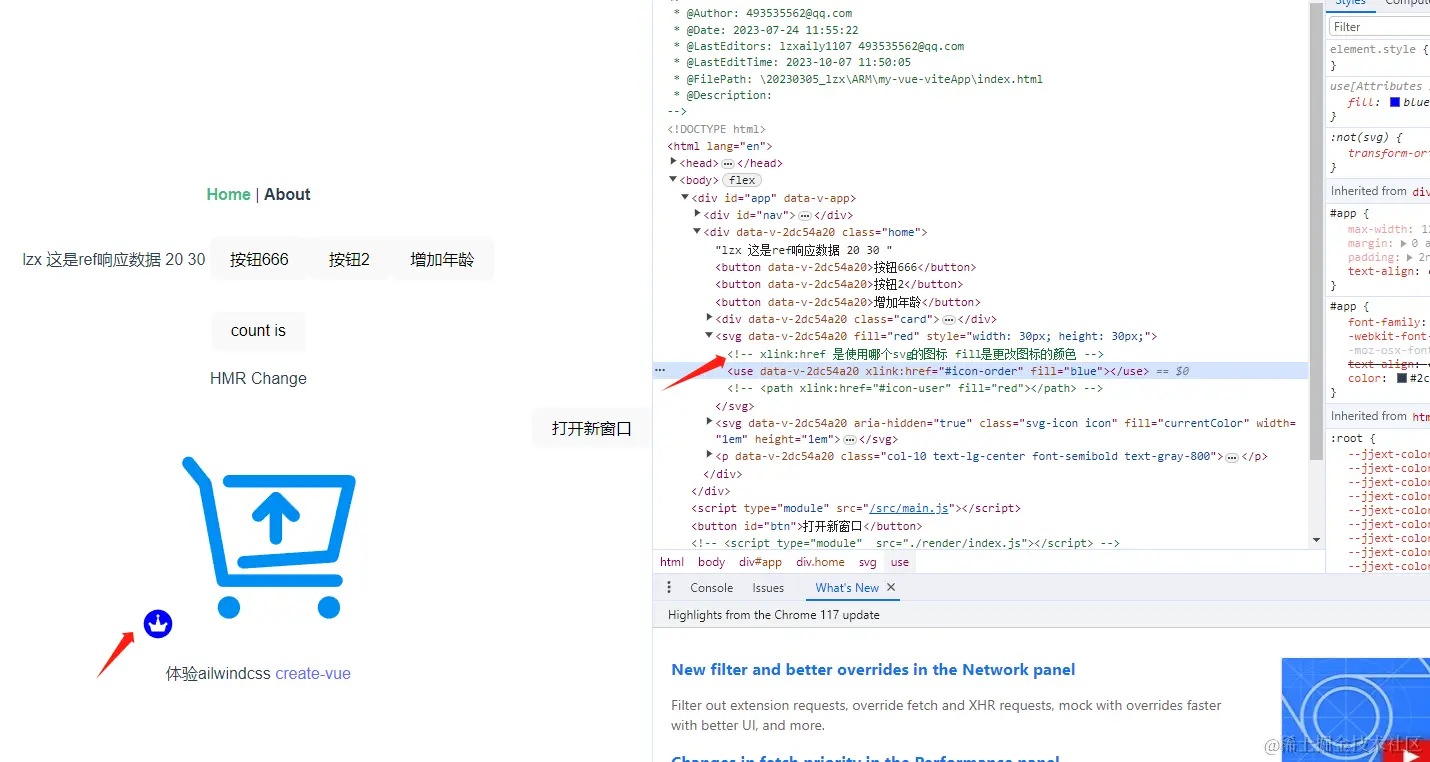
Task: Select the What's New drawer tab
Action: tap(847, 588)
